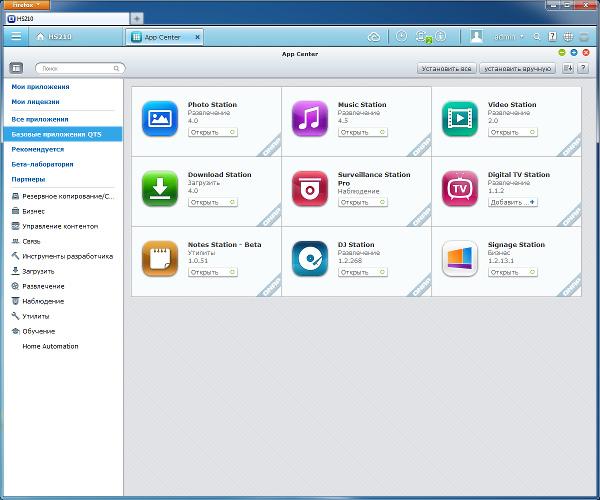Open the admin user avatar icon
The width and height of the screenshot is (600, 500).
coord(476,37)
